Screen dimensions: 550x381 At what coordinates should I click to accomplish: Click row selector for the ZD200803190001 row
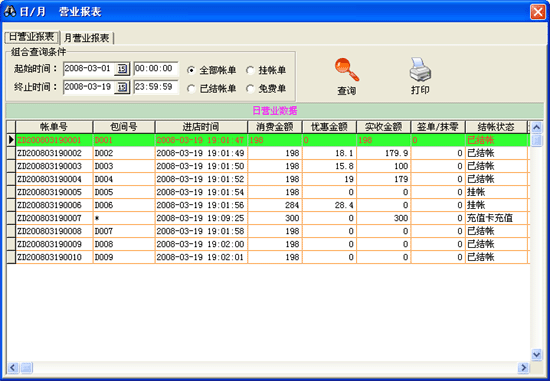(11, 140)
